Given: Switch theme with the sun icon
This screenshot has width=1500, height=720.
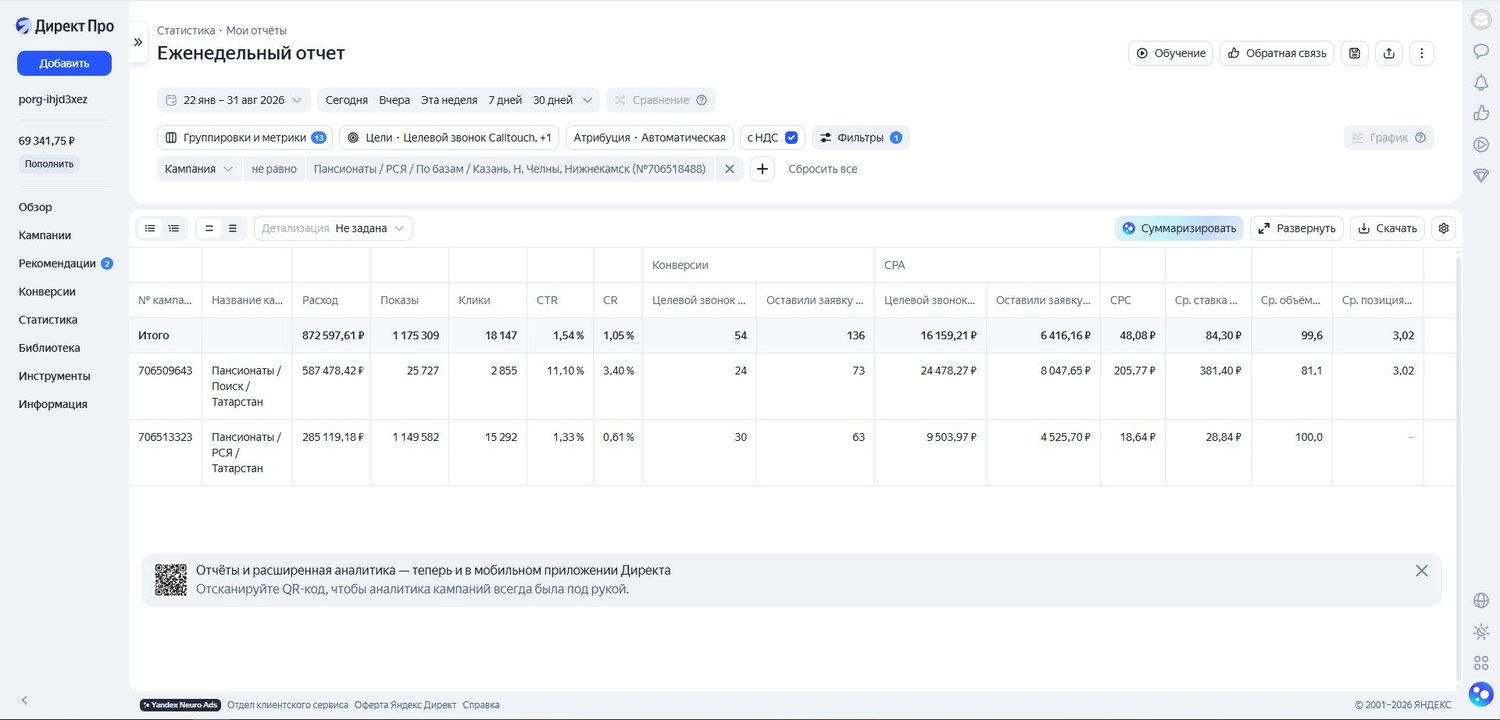Looking at the screenshot, I should 1481,631.
